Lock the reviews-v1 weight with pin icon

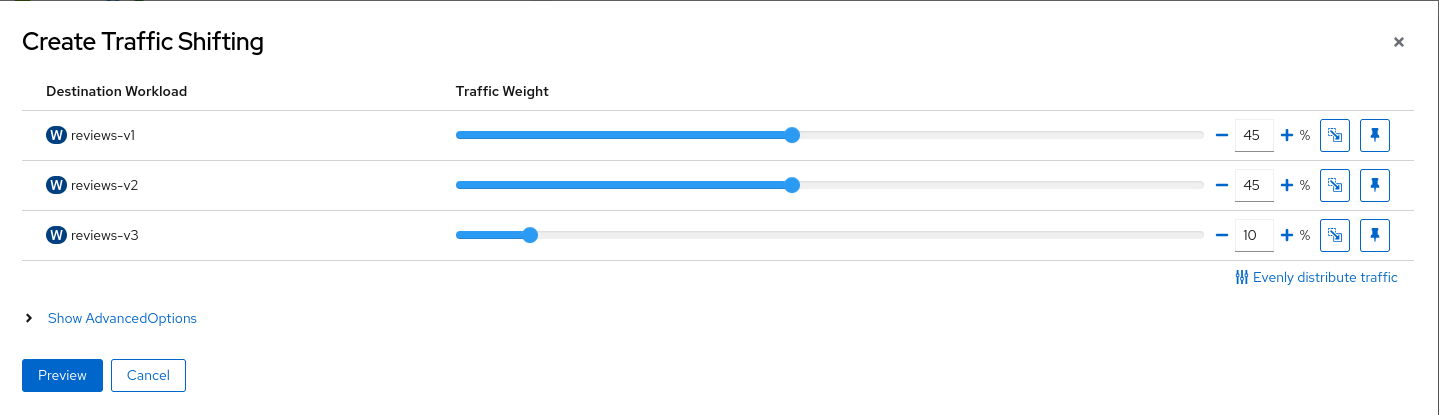(x=1375, y=135)
